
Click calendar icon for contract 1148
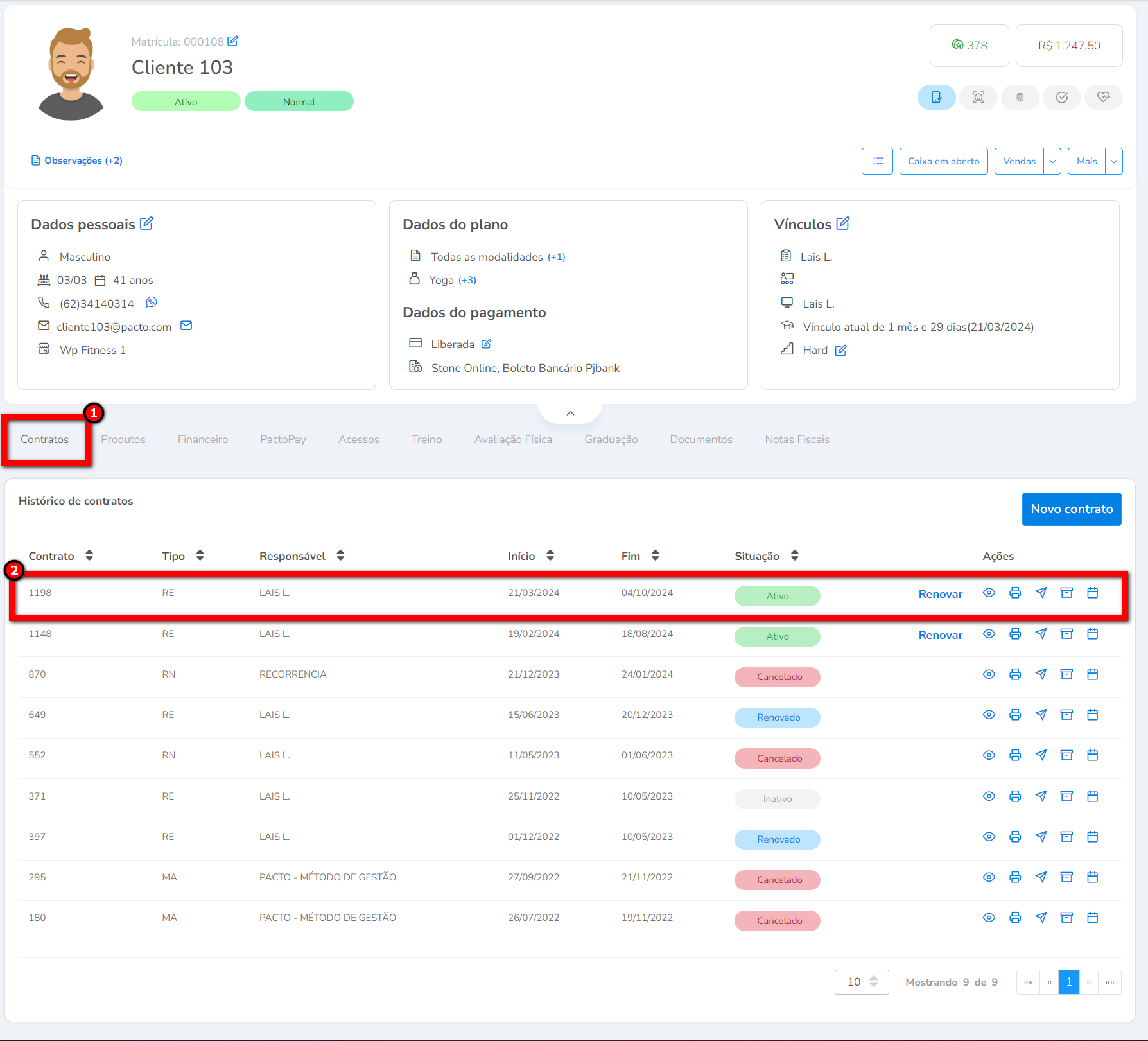1092,634
